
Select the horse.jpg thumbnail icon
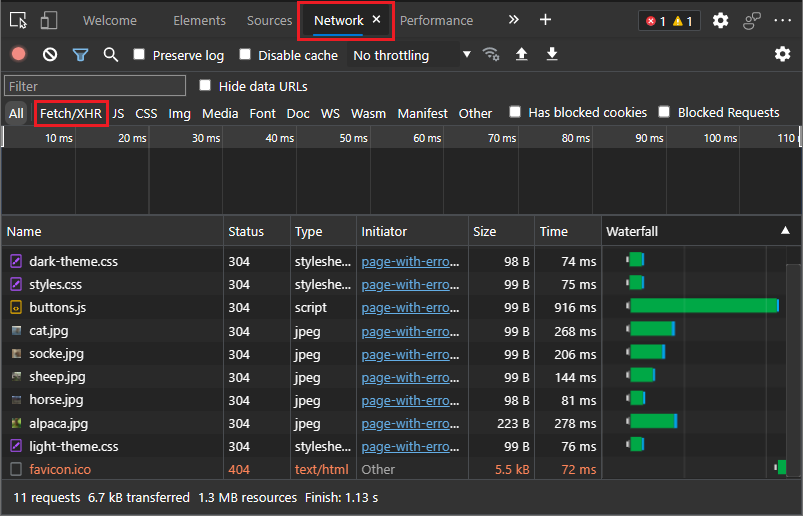pos(16,400)
